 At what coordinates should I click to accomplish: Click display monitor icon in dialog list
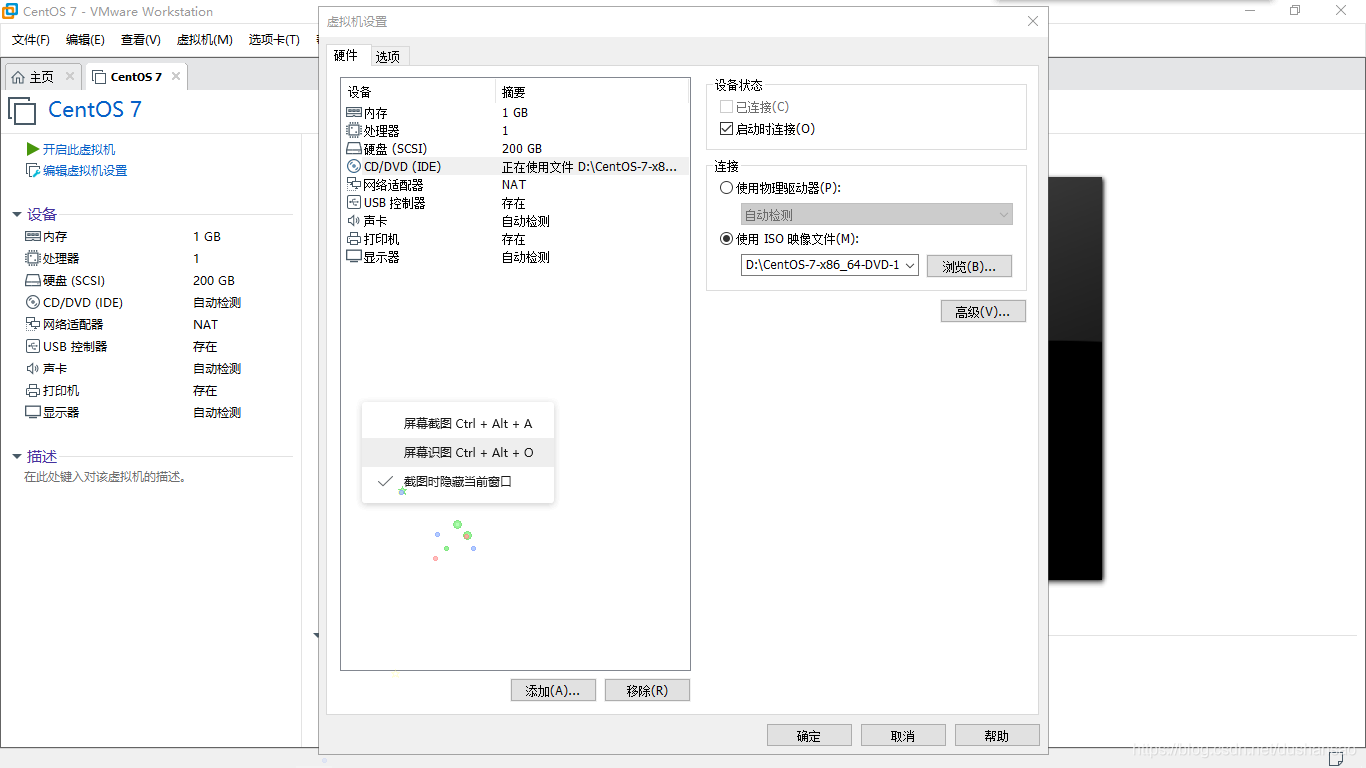coord(354,257)
